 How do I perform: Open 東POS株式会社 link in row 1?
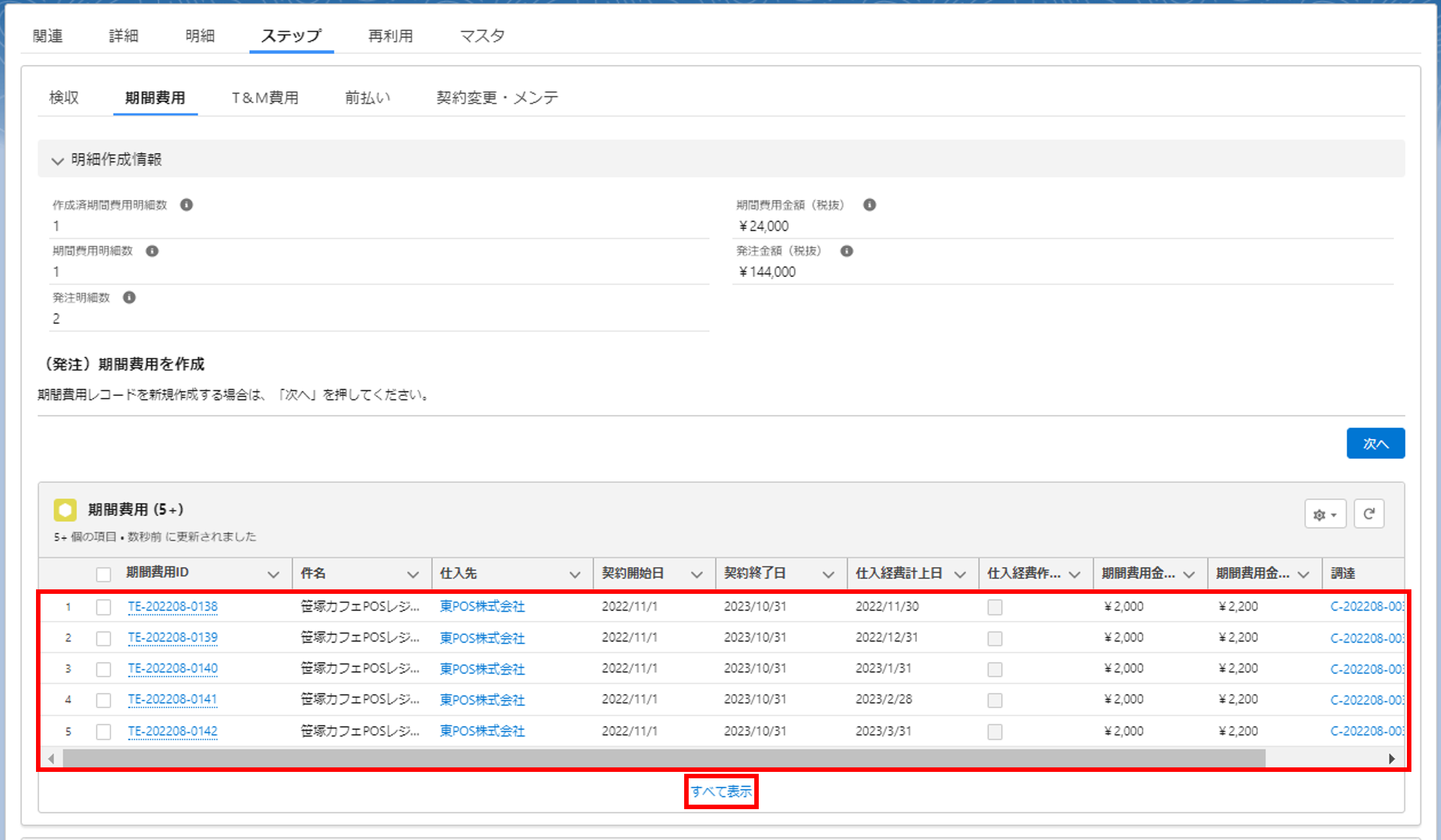click(482, 607)
